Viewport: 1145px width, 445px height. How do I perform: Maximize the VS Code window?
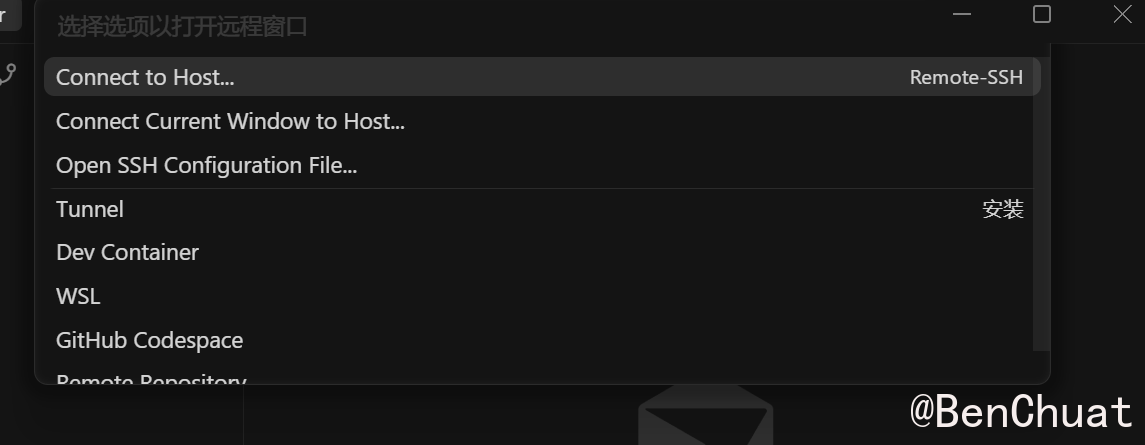1042,14
